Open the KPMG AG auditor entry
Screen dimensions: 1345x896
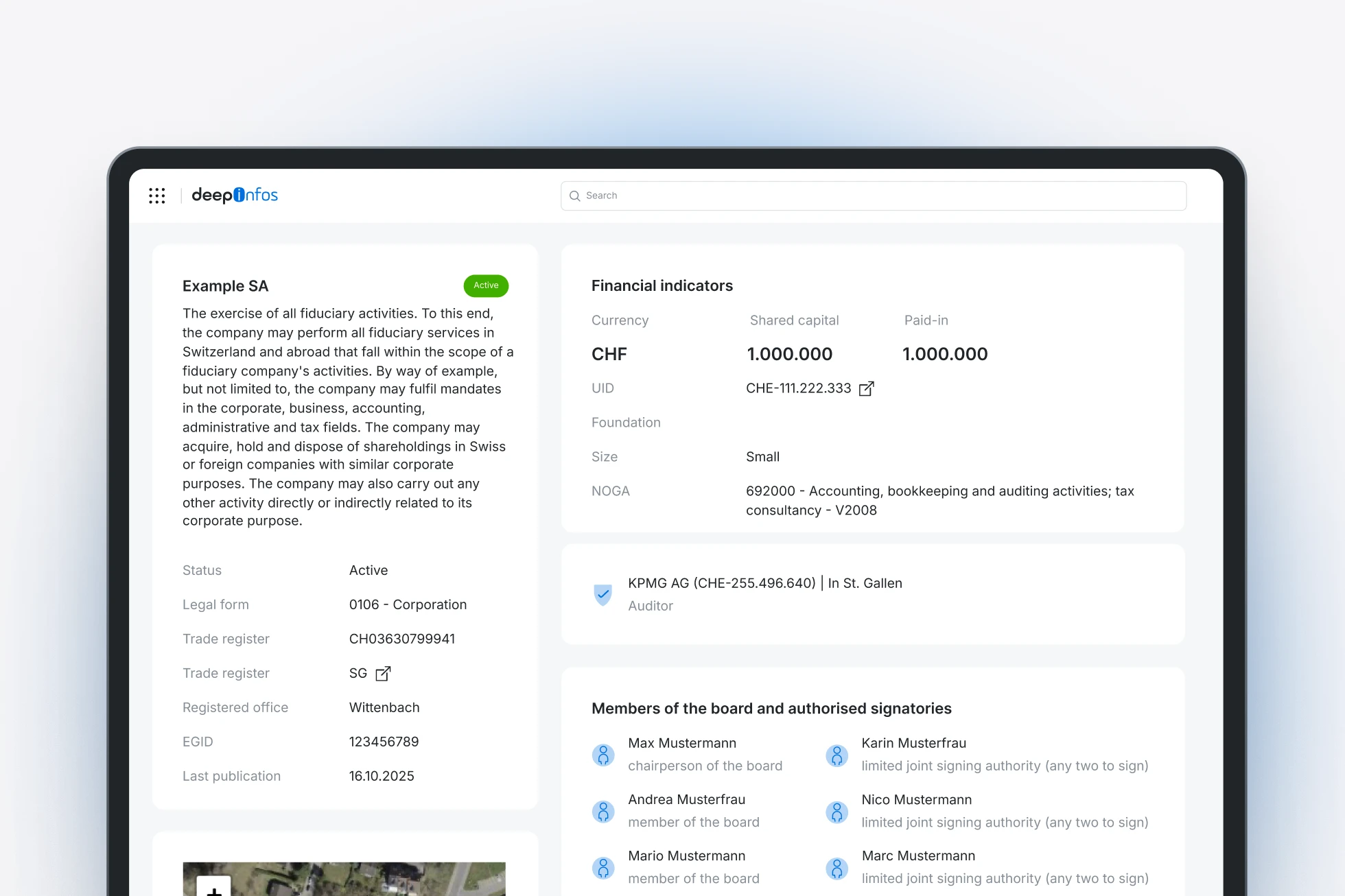tap(764, 583)
